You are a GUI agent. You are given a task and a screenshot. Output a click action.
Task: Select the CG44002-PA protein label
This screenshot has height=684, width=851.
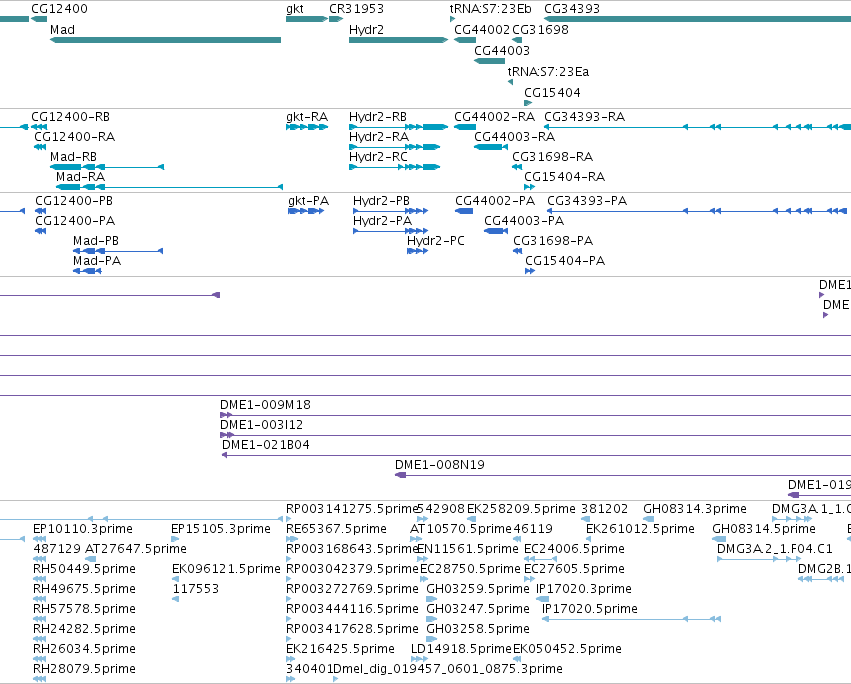click(495, 201)
